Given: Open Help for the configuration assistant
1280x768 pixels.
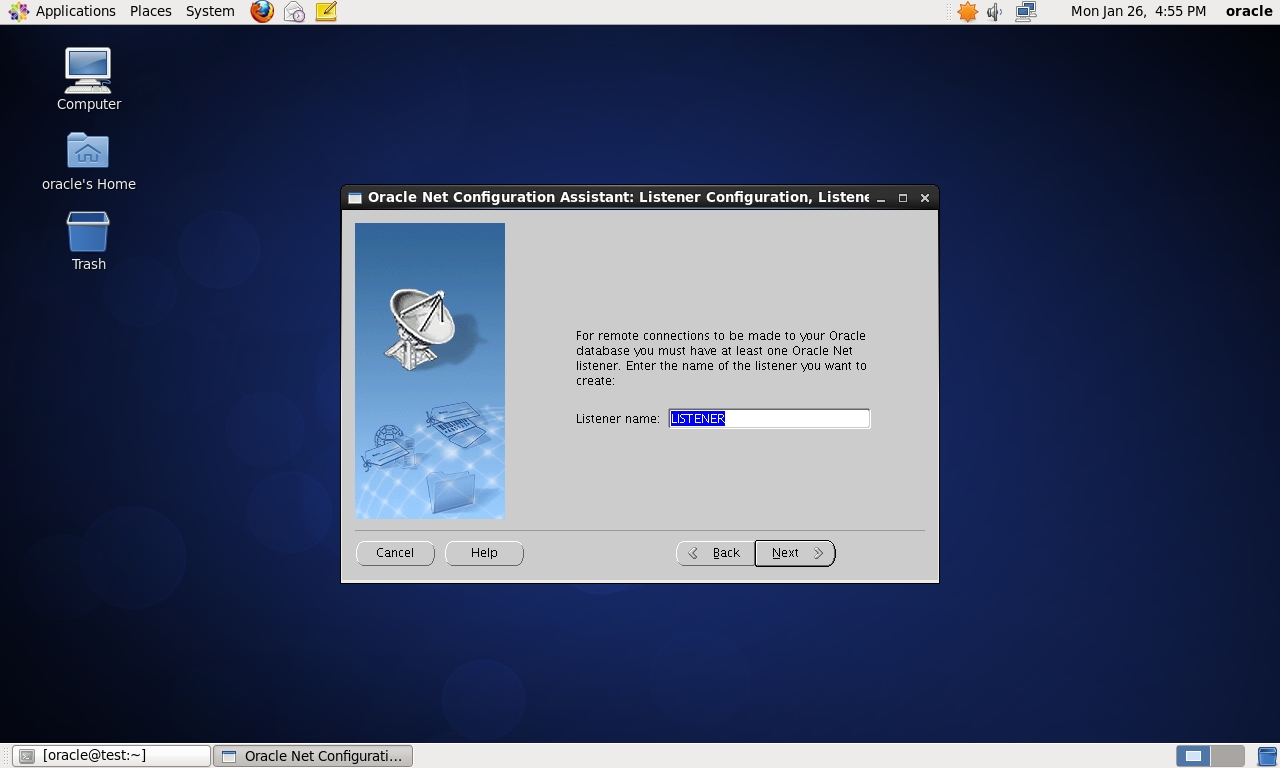Looking at the screenshot, I should (x=484, y=553).
